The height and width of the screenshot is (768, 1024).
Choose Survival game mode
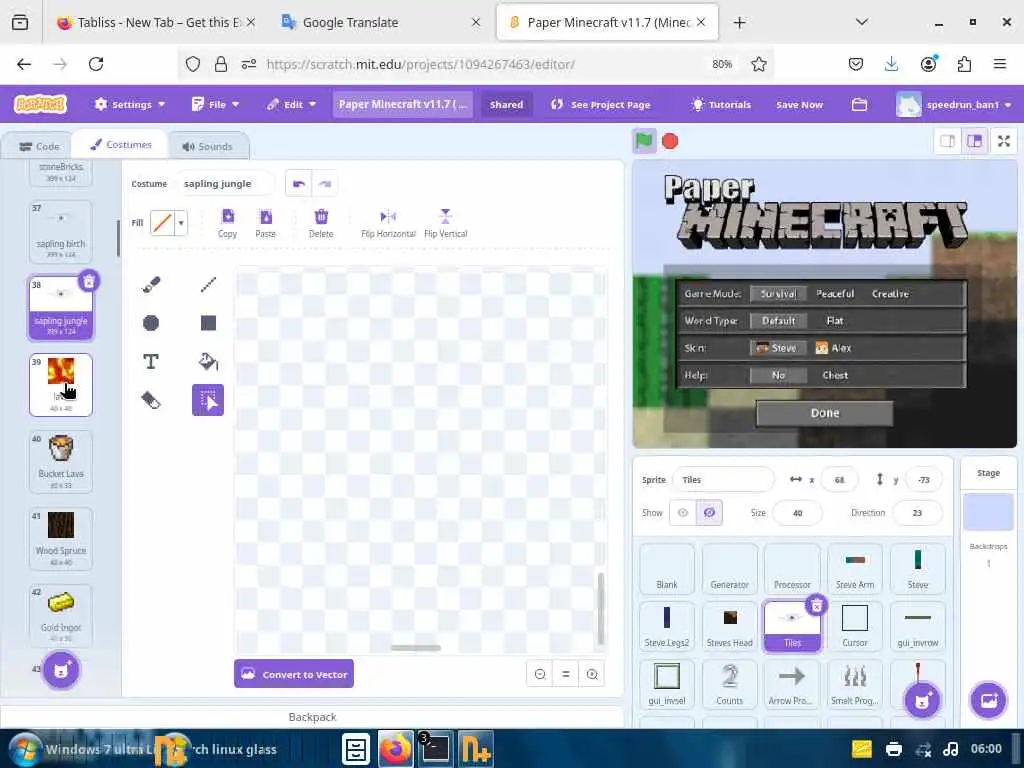[778, 294]
